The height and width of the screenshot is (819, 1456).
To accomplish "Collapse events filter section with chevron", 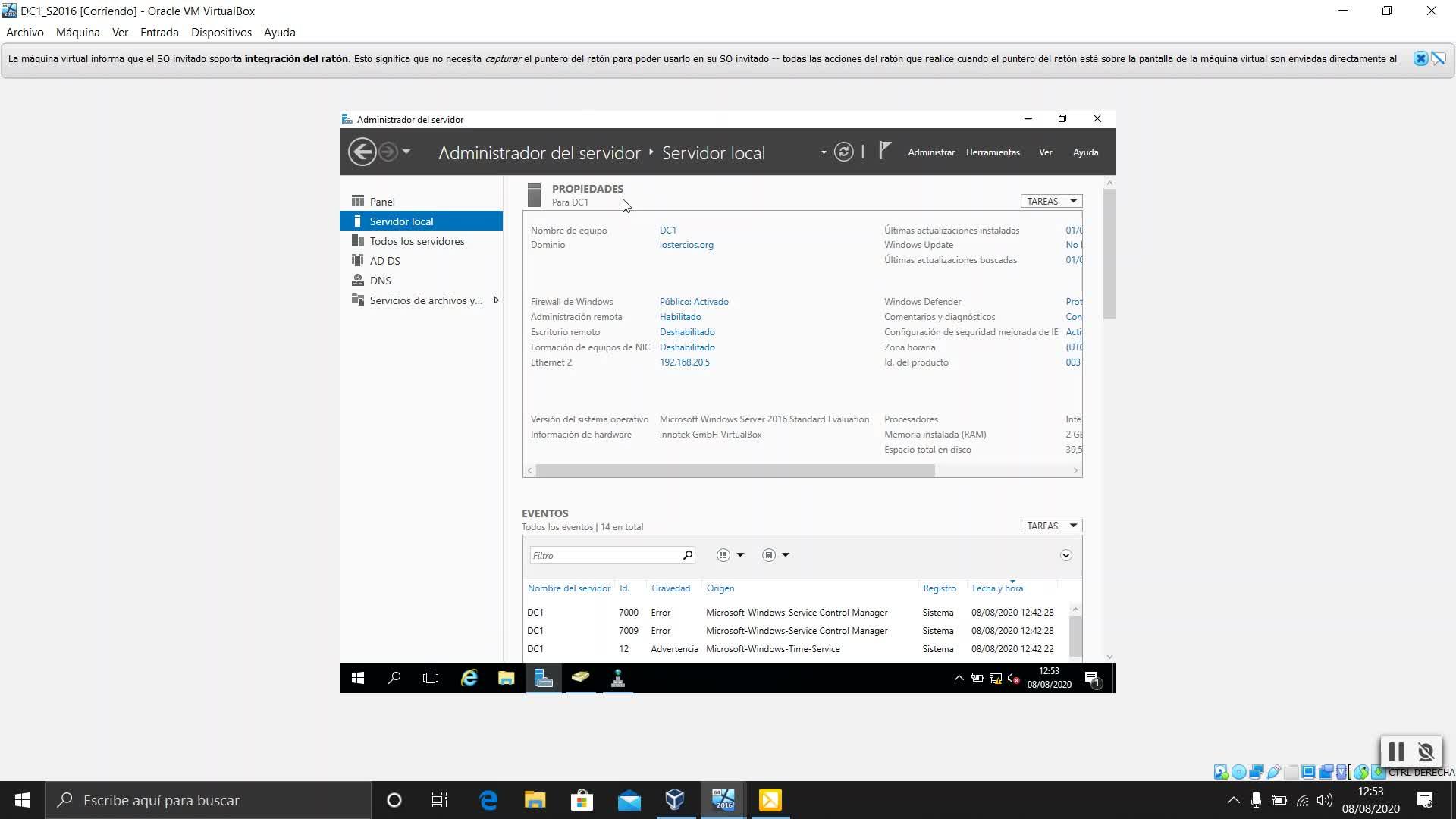I will (x=1065, y=555).
